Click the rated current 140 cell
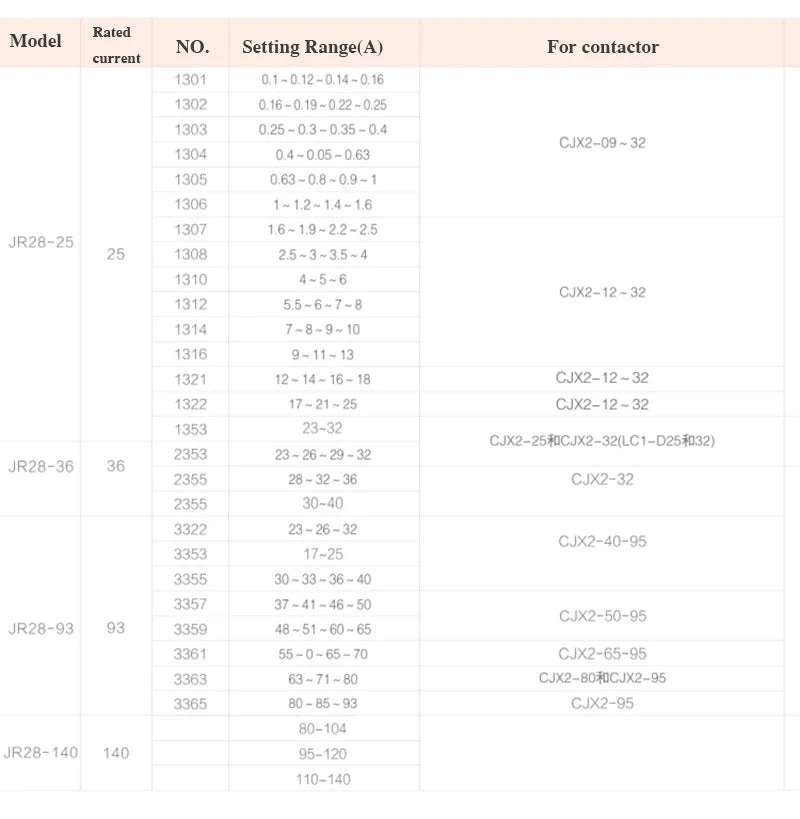Image resolution: width=800 pixels, height=819 pixels. pyautogui.click(x=116, y=753)
